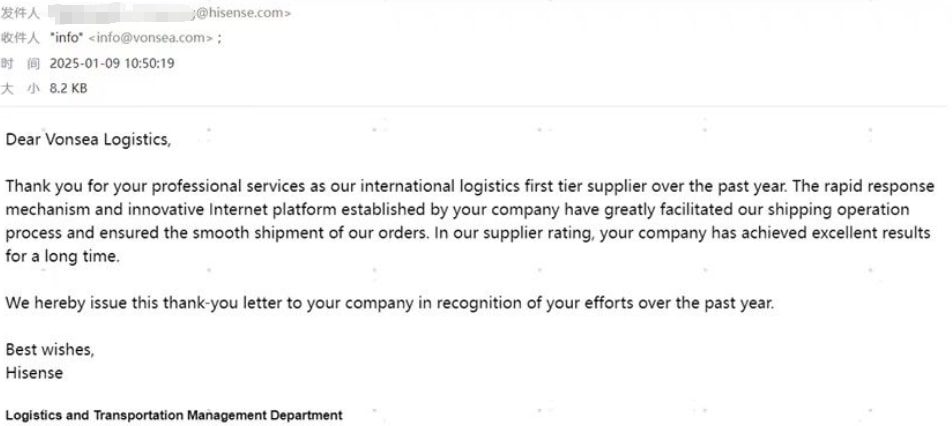This screenshot has height=426, width=952.
Task: Click the 大小 size label
Action: tap(20, 89)
